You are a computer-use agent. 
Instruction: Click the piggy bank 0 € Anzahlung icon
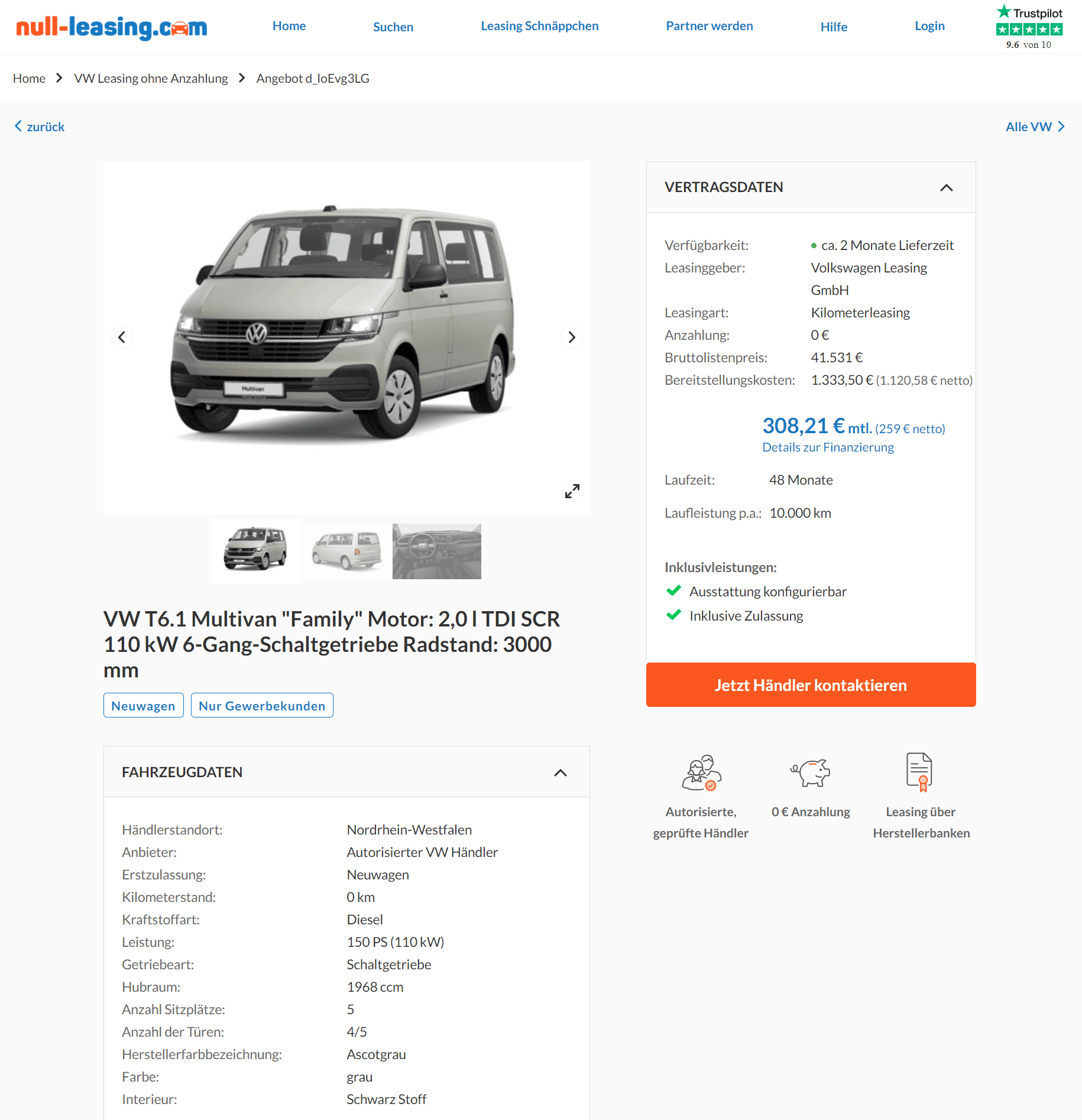tap(811, 772)
